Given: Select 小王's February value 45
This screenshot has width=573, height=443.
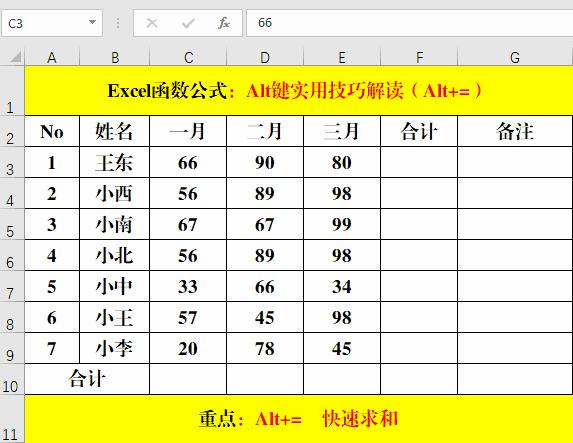Looking at the screenshot, I should click(265, 317).
